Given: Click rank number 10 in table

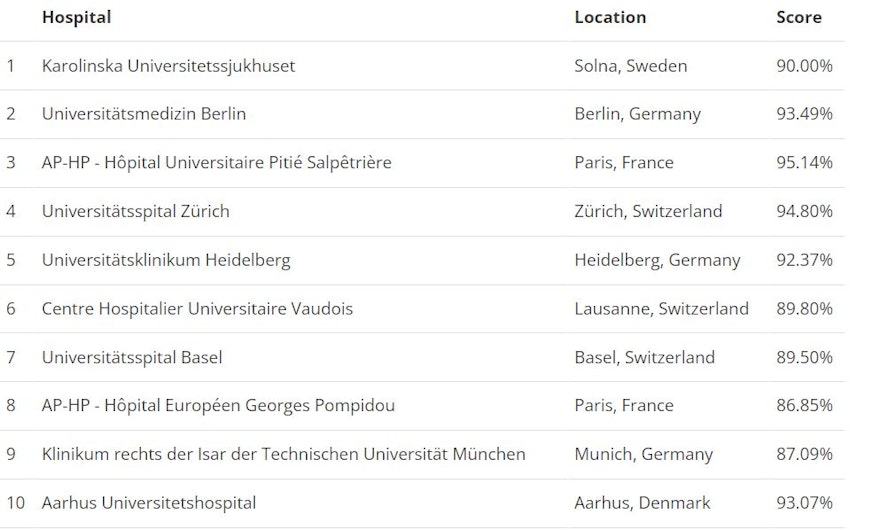Looking at the screenshot, I should pos(16,503).
